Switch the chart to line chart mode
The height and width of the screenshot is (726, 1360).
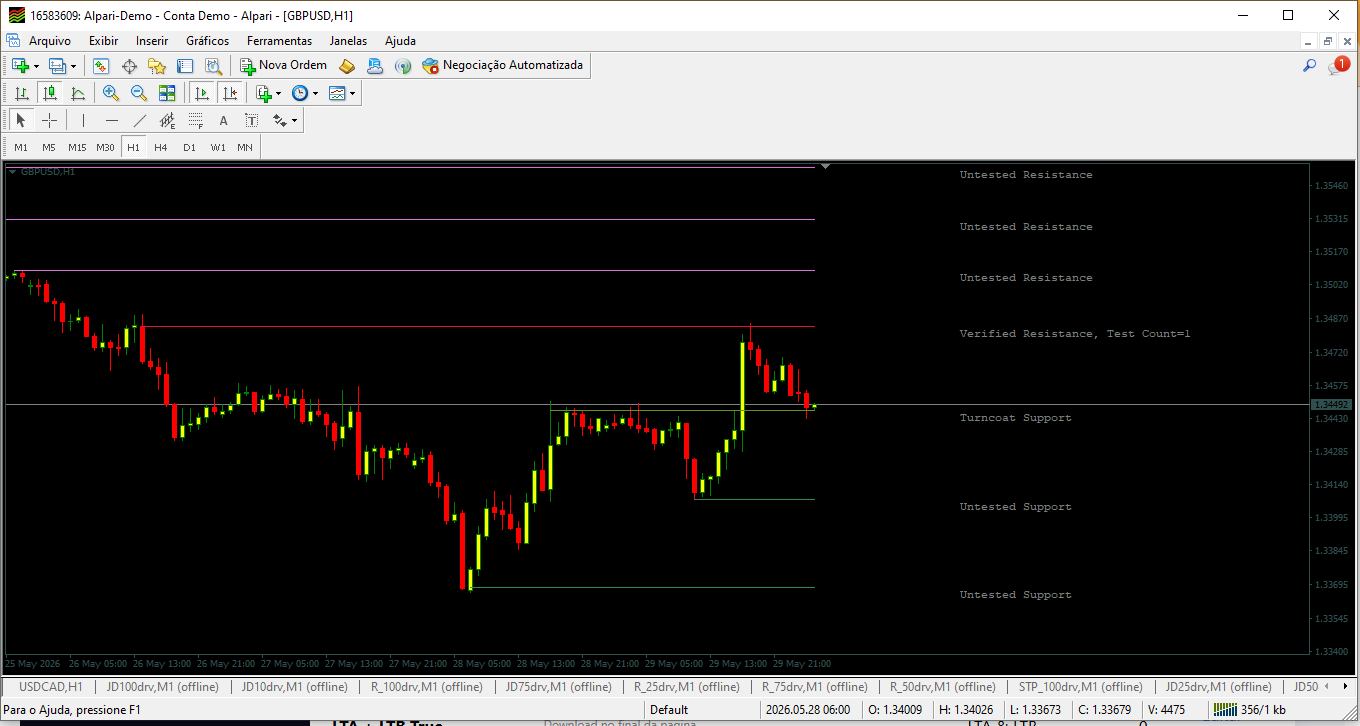point(77,93)
